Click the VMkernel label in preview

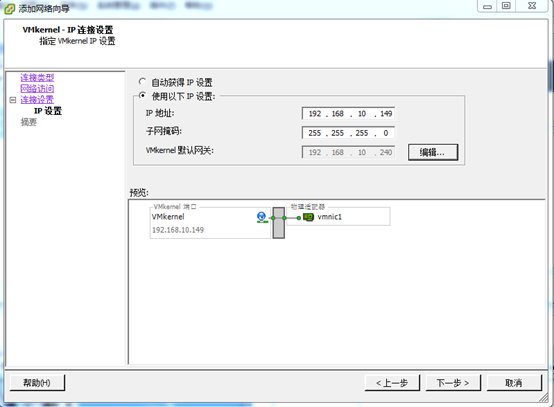click(x=168, y=217)
